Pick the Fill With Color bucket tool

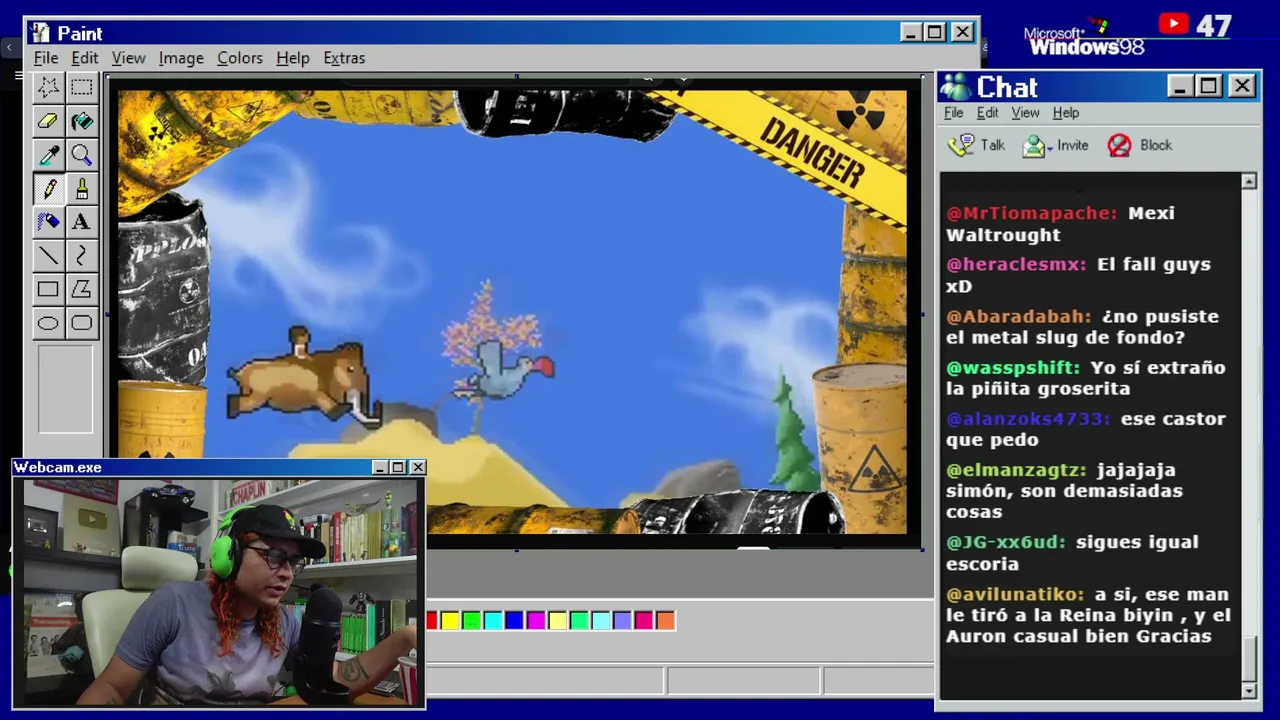[x=82, y=121]
